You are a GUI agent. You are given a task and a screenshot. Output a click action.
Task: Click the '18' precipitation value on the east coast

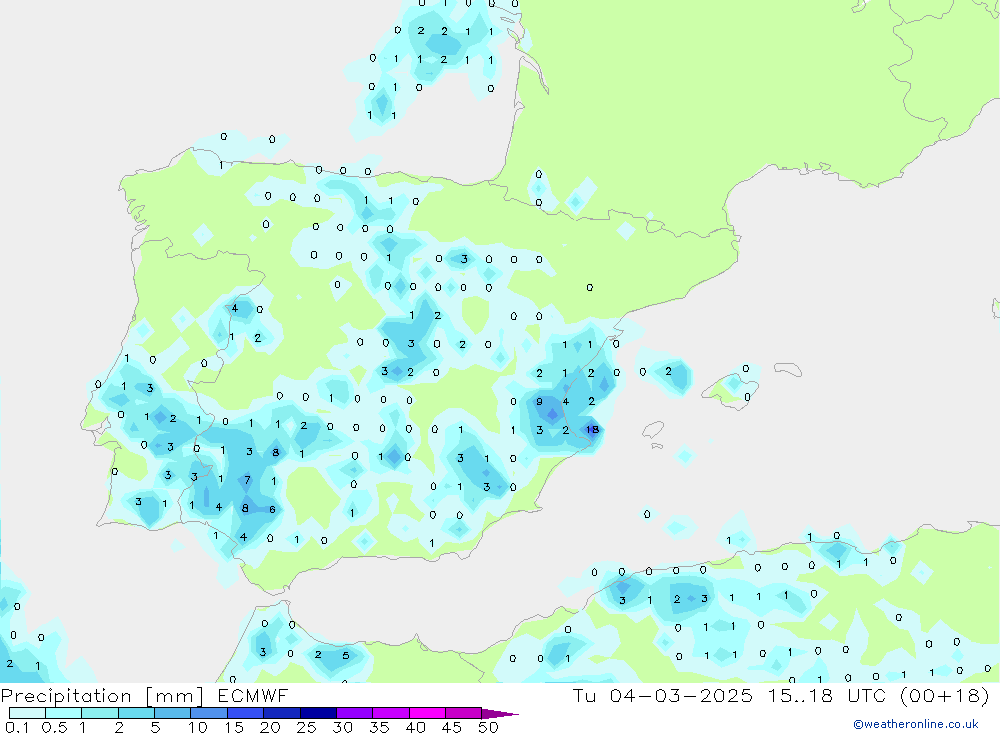[592, 429]
